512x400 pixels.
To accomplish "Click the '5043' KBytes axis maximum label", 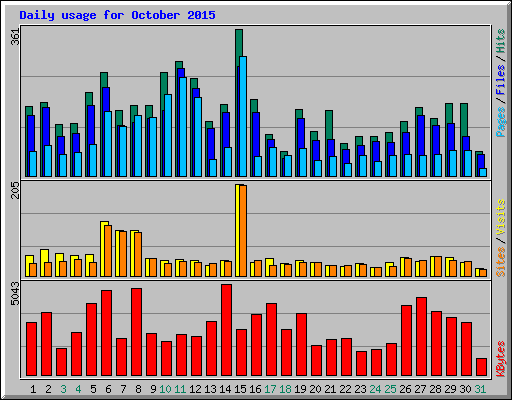I will point(15,294).
